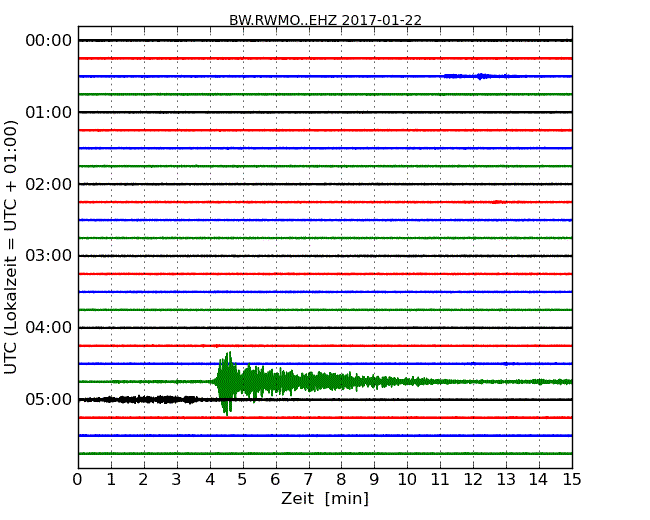Click the x-axis tick label 9
Viewport: 650px width, 520px height.
pyautogui.click(x=374, y=480)
